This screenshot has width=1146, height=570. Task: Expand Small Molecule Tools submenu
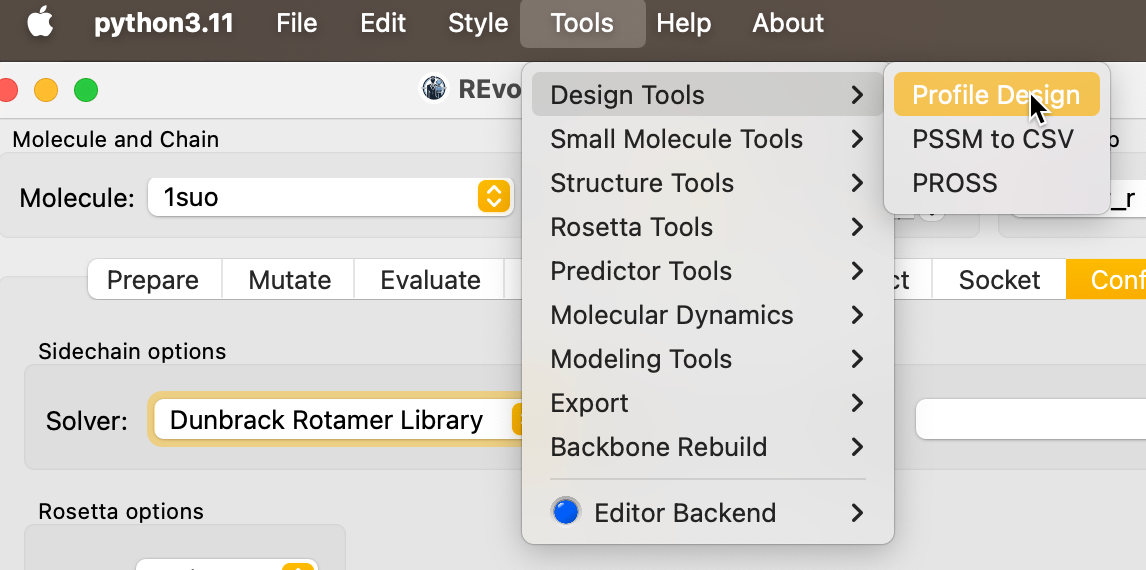pyautogui.click(x=707, y=139)
